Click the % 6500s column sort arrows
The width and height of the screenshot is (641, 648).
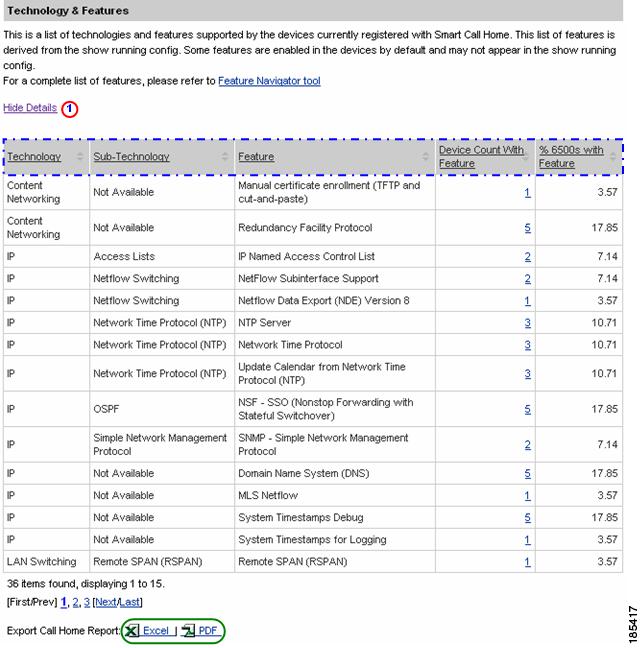pos(613,157)
